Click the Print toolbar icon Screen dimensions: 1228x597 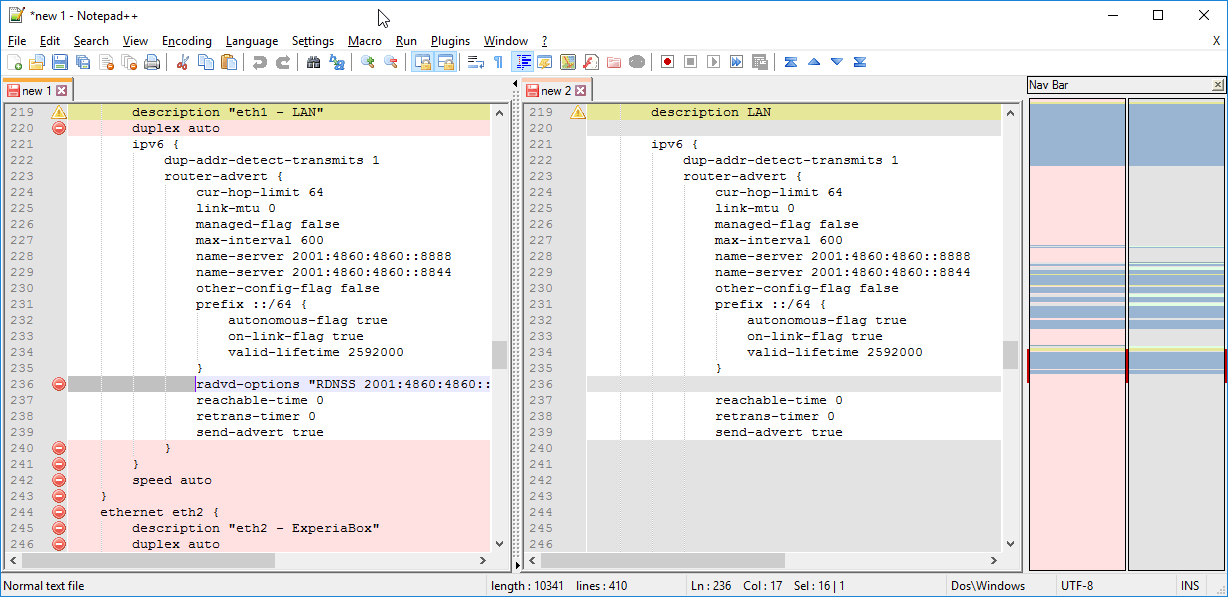point(152,62)
